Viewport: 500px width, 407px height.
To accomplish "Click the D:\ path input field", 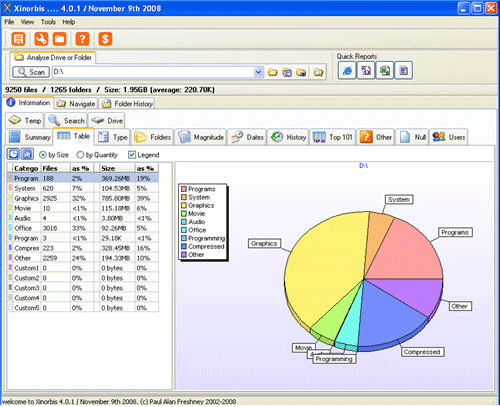I will (x=153, y=72).
